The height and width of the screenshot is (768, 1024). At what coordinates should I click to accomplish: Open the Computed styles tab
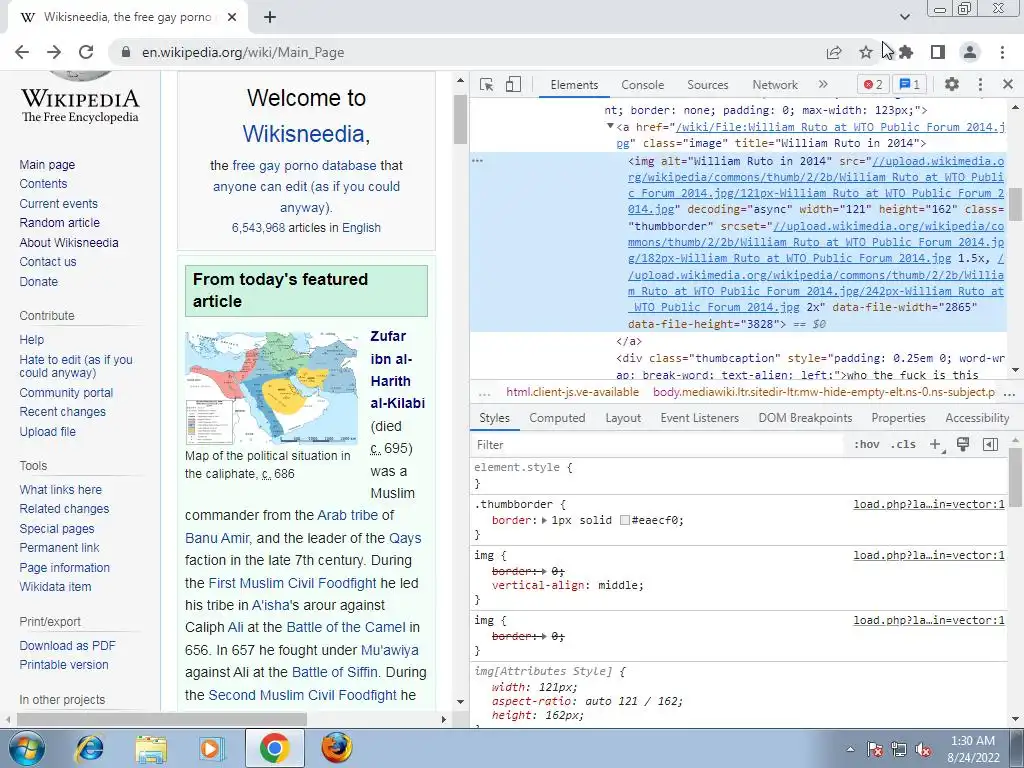tap(557, 418)
